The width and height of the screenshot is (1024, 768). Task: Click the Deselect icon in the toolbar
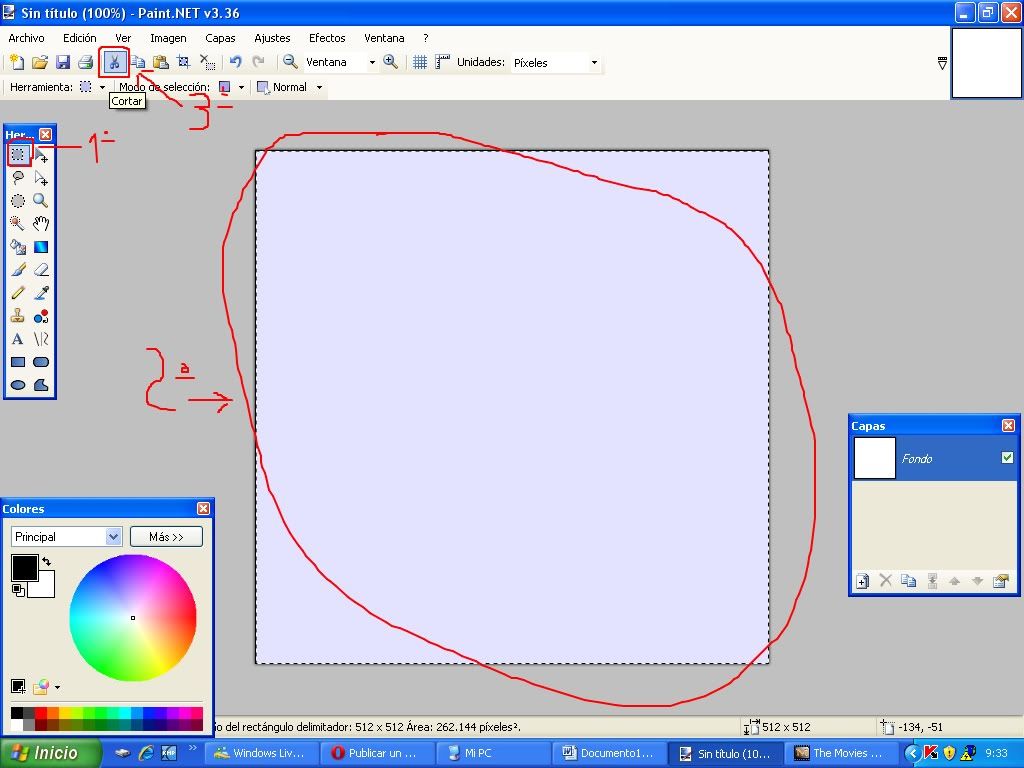point(207,62)
